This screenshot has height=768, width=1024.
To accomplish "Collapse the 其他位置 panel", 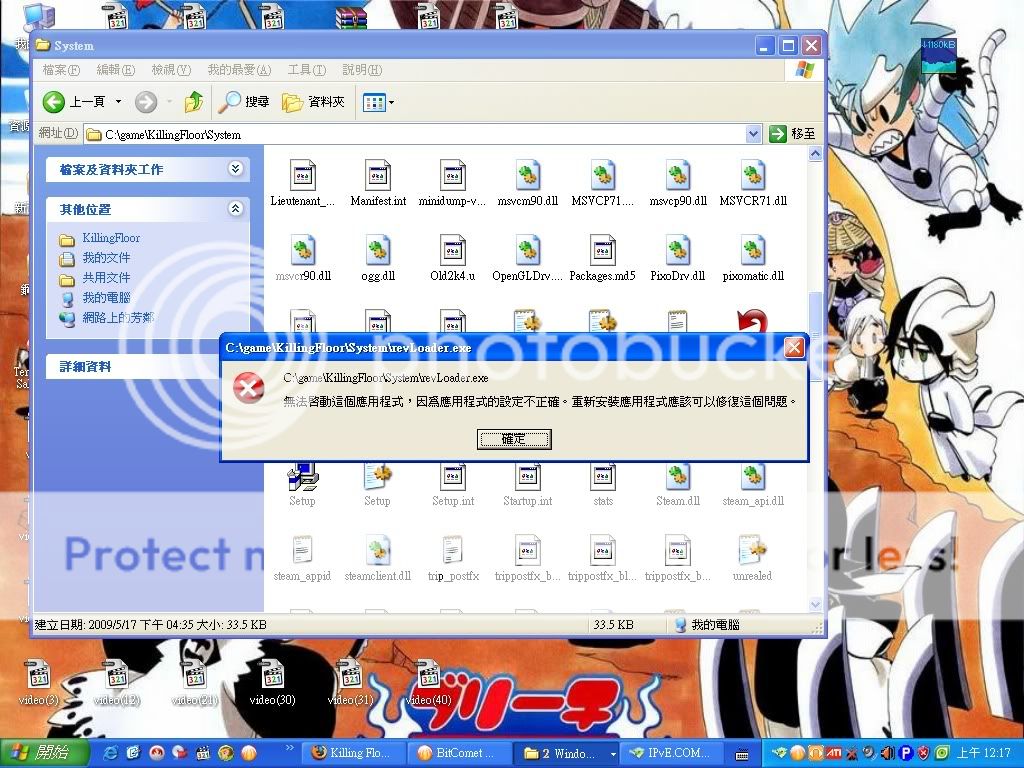I will [235, 209].
